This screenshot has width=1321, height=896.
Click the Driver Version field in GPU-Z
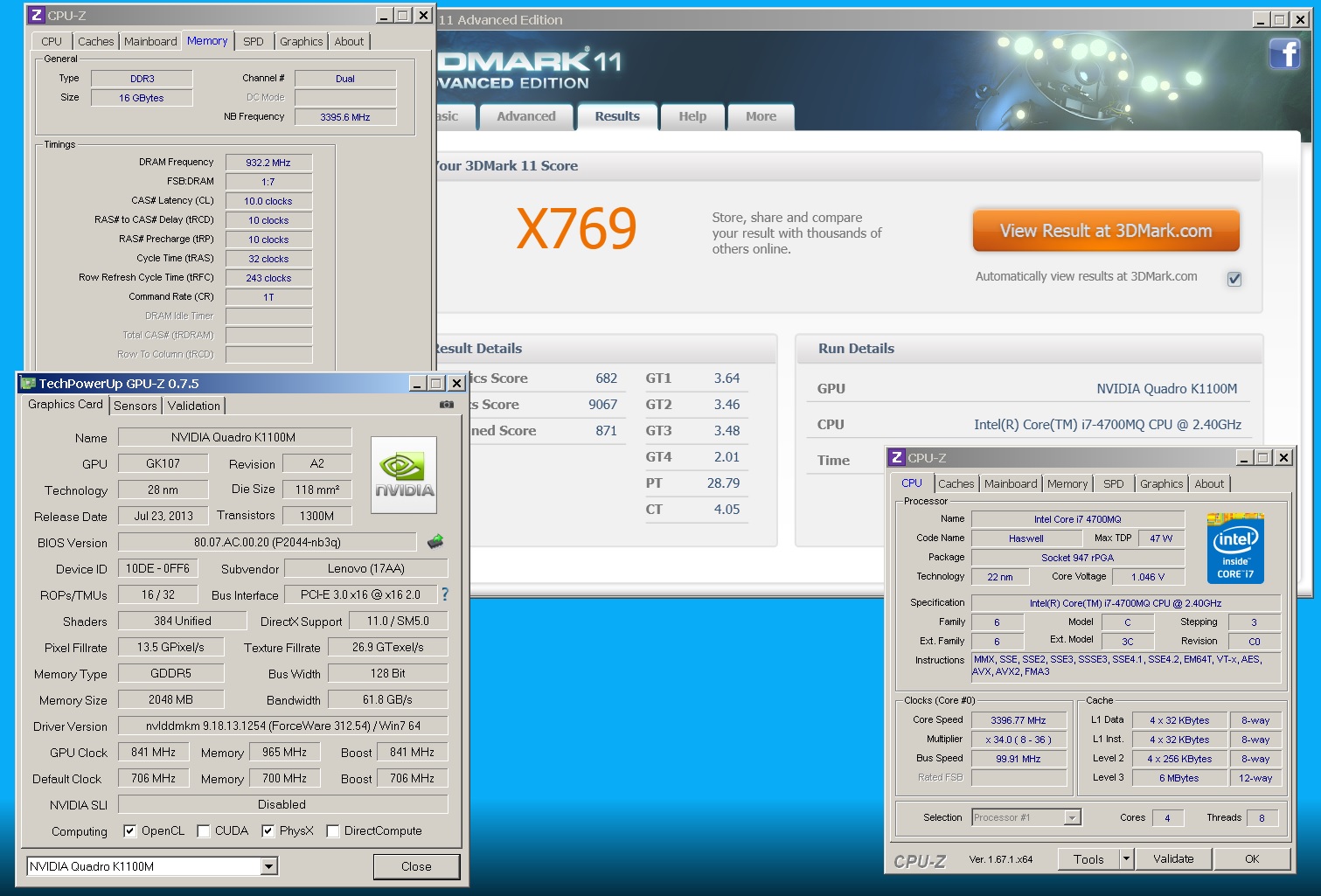coord(283,726)
